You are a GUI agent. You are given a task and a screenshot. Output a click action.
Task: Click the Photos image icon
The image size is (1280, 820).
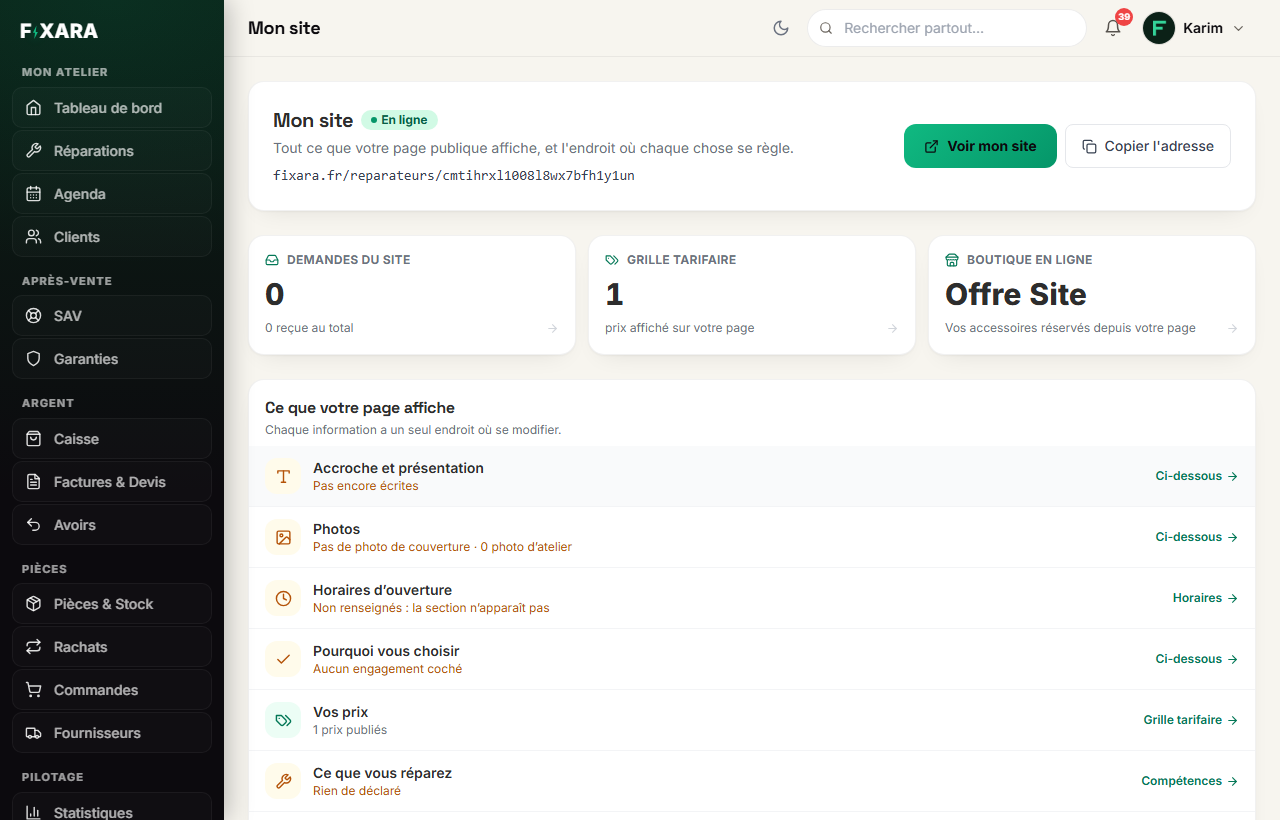283,537
